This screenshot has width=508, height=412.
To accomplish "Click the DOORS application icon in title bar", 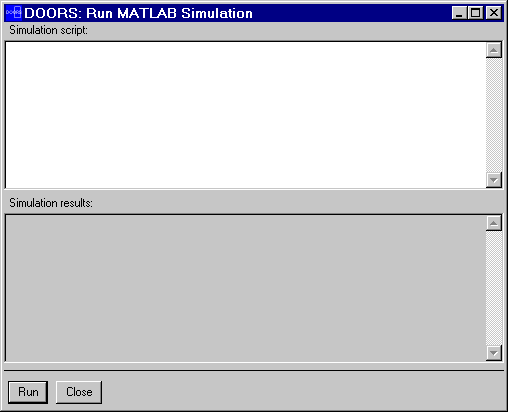I will [14, 13].
